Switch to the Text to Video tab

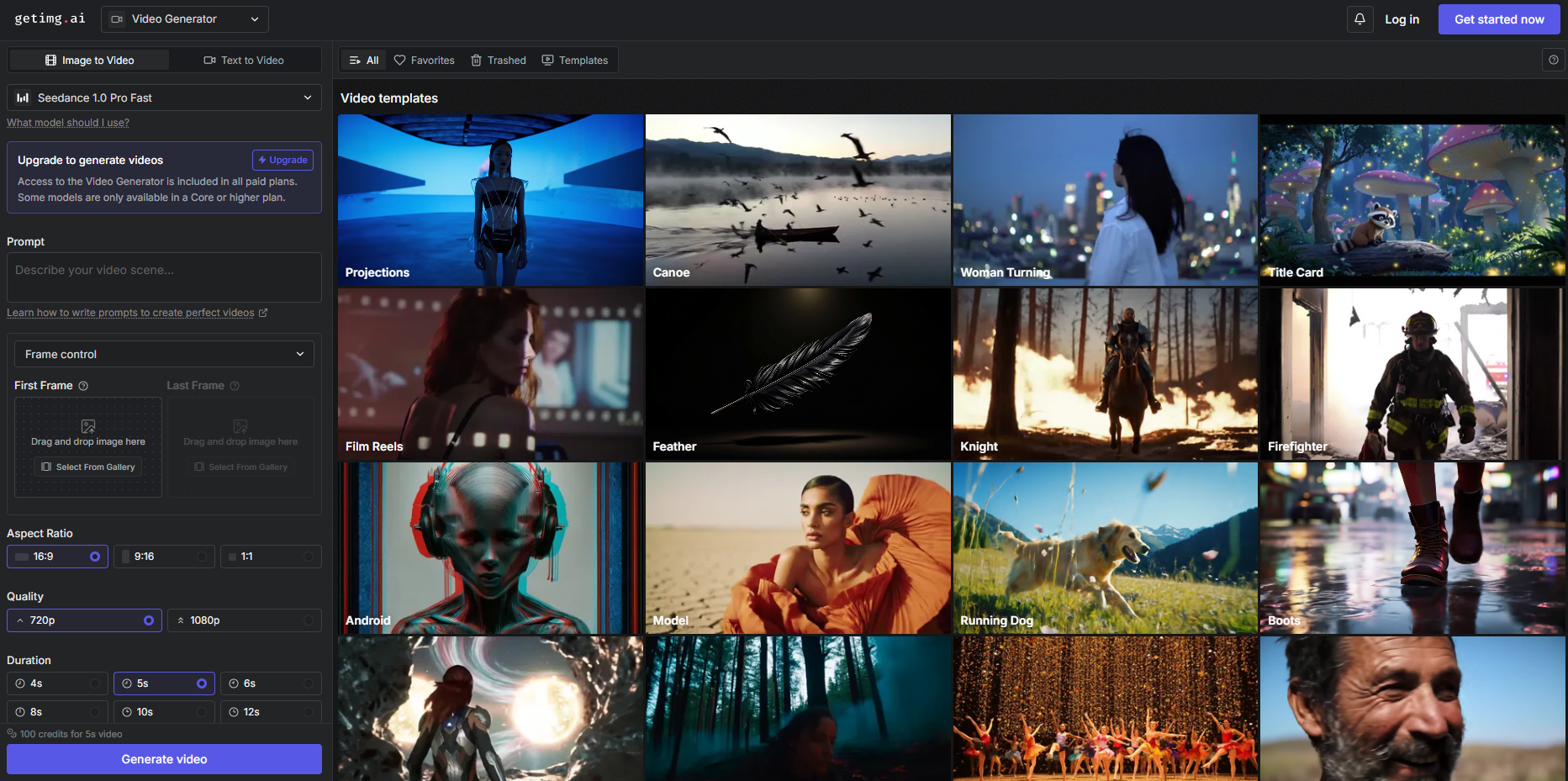coord(244,61)
